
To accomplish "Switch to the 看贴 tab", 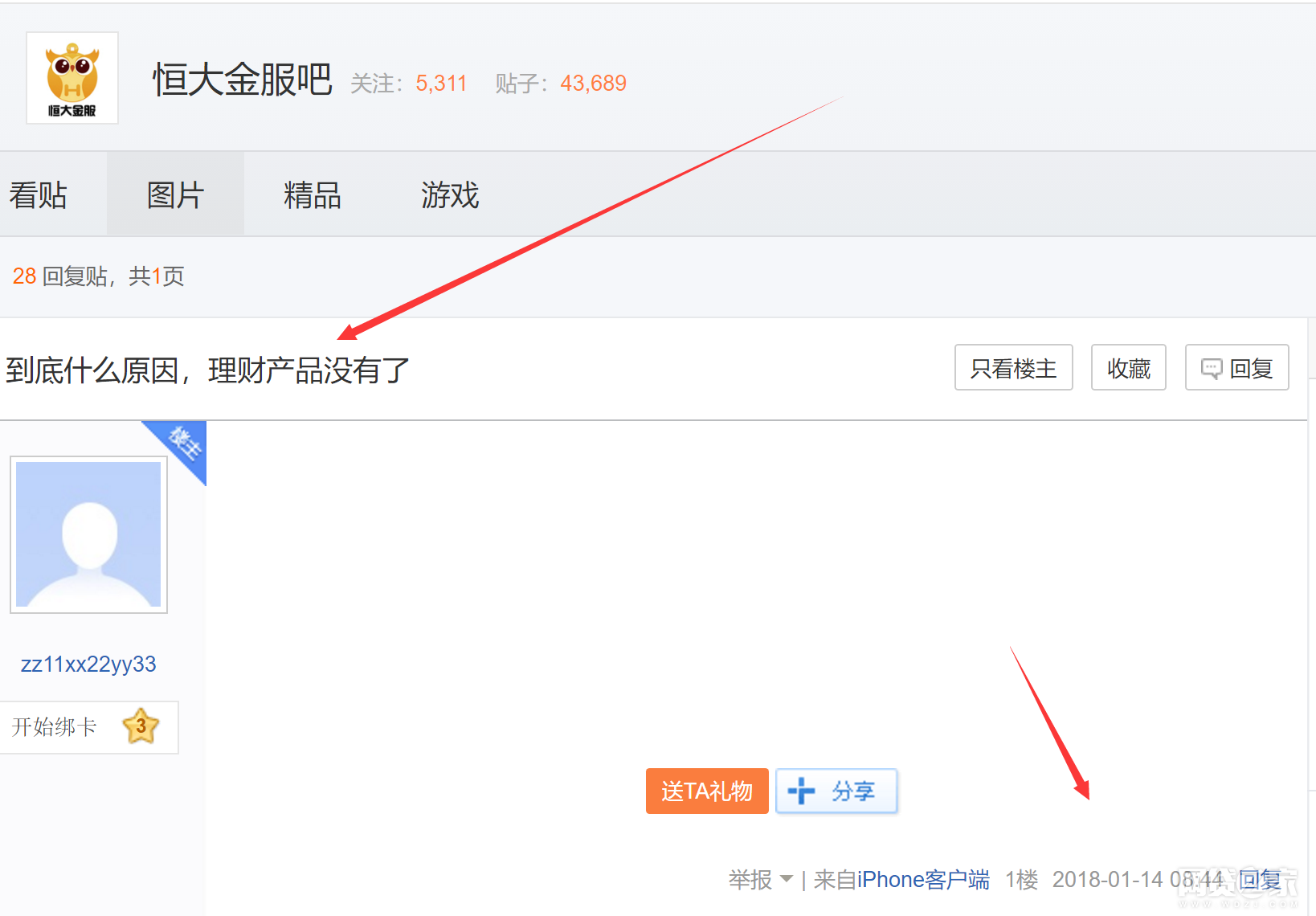I will click(x=39, y=195).
